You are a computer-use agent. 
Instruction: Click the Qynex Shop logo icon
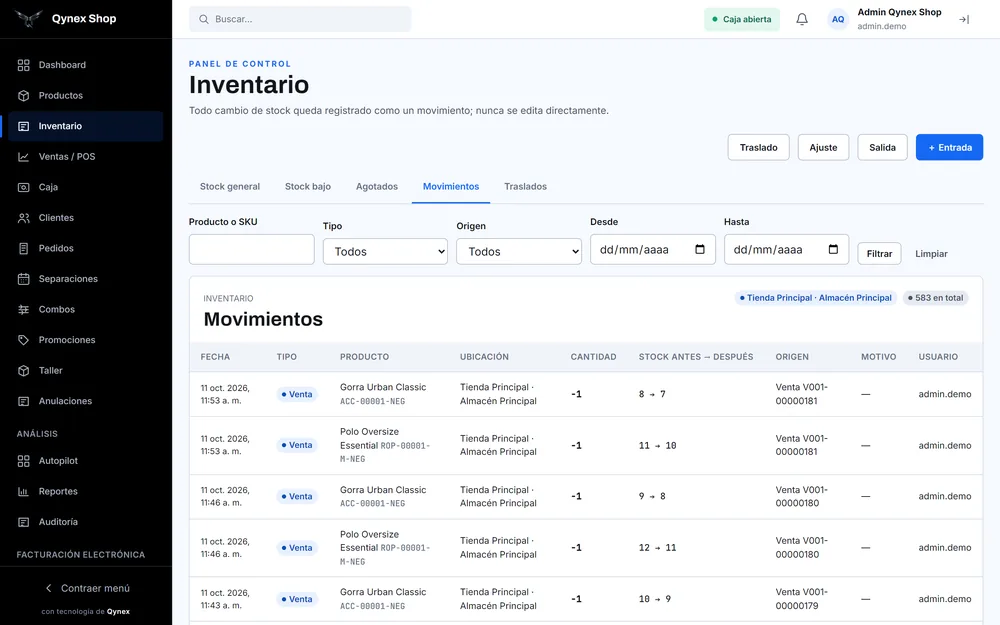pyautogui.click(x=29, y=18)
